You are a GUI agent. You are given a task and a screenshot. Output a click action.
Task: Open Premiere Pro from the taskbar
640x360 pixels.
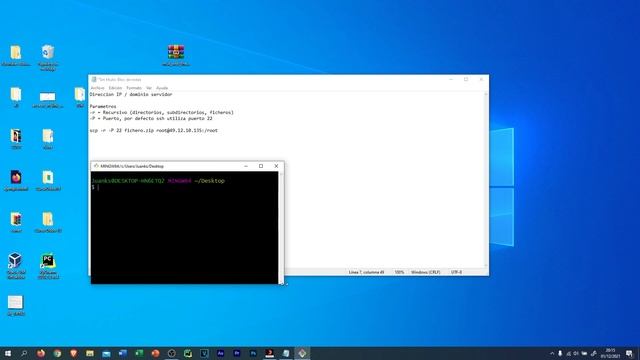point(237,353)
